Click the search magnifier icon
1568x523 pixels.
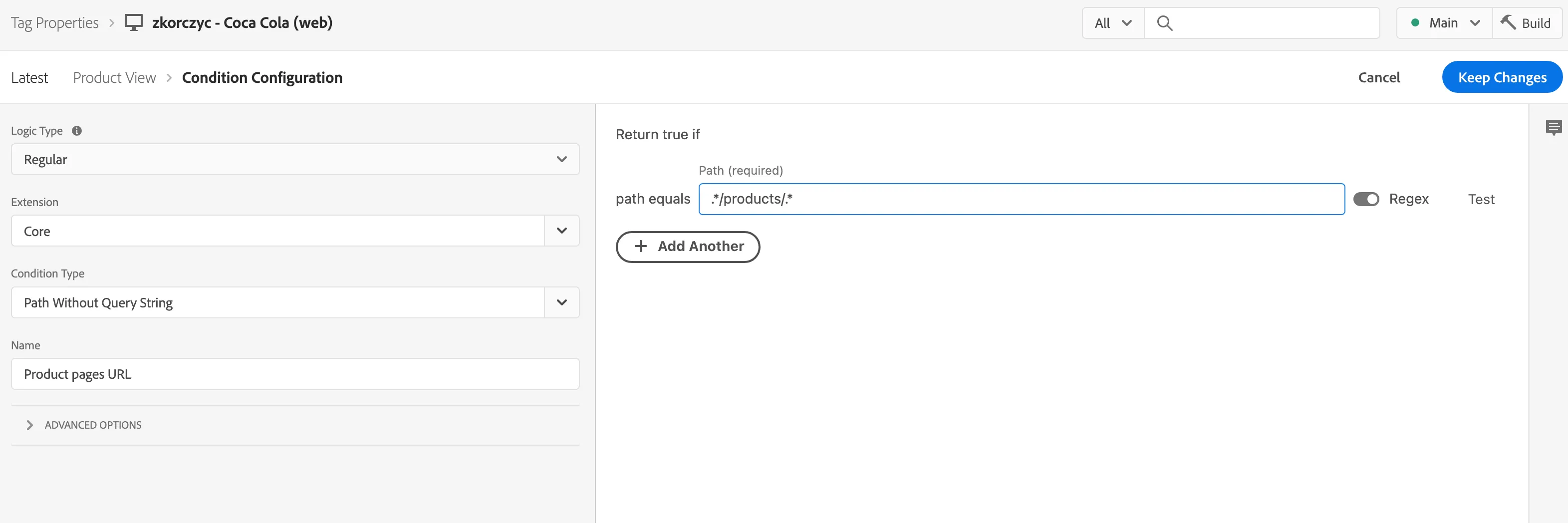click(1164, 23)
